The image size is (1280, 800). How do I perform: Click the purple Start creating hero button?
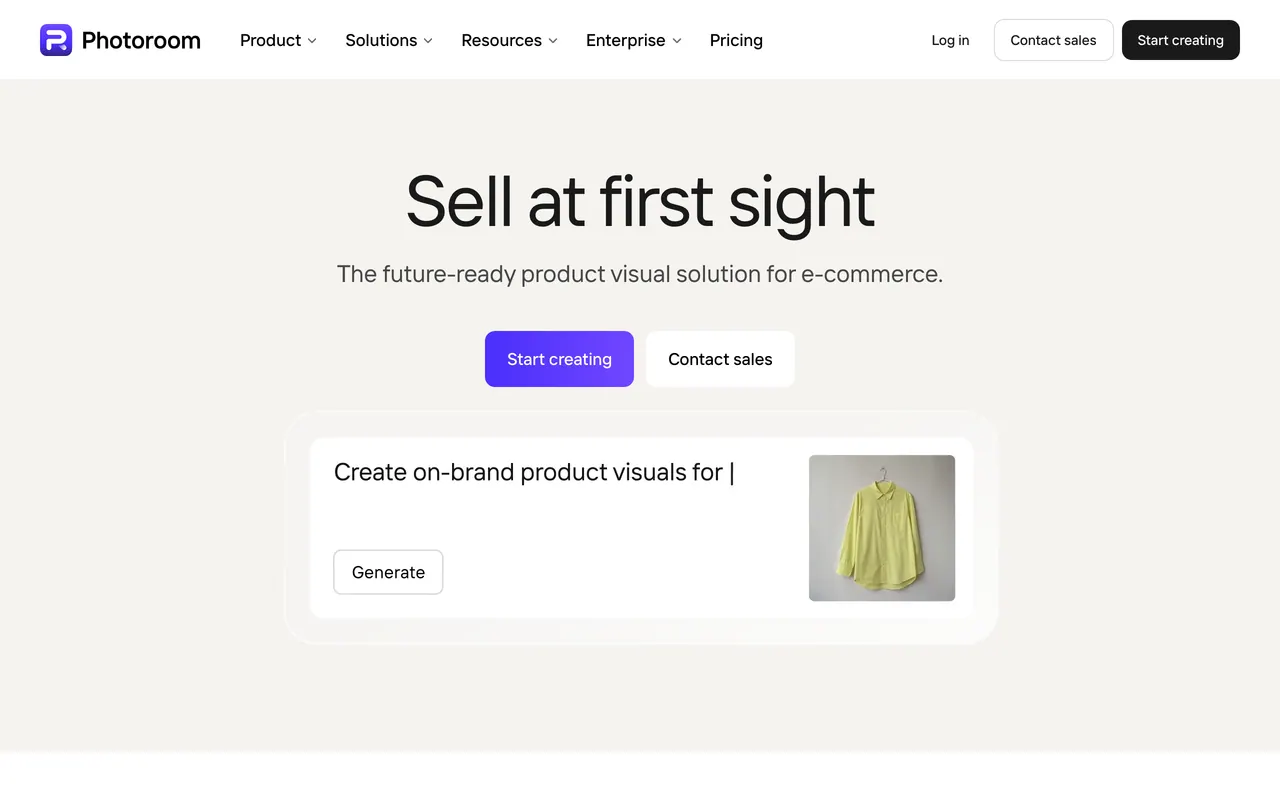click(x=559, y=359)
